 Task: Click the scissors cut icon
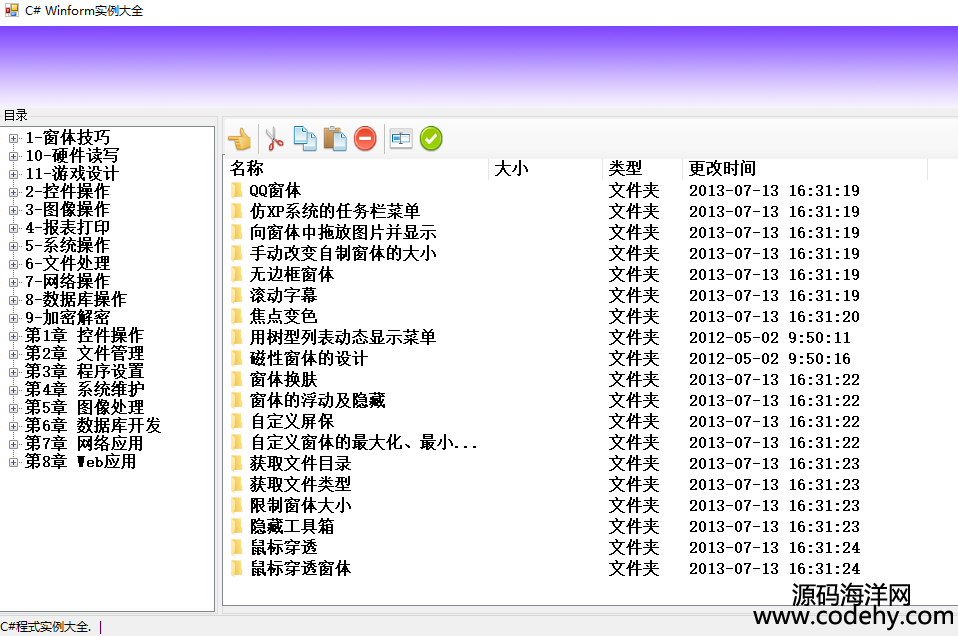[x=274, y=139]
